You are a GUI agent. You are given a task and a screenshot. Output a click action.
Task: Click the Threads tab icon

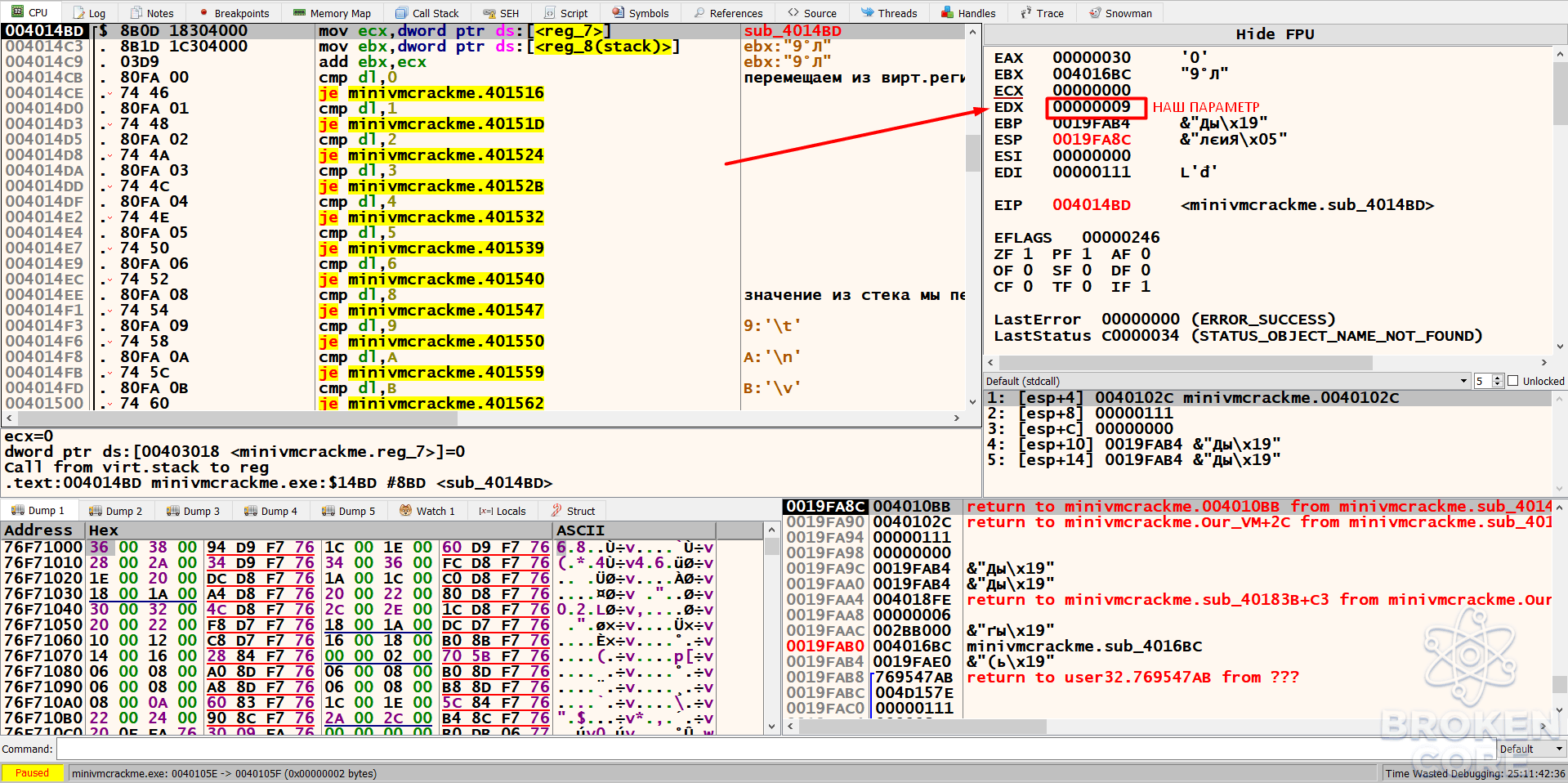pos(868,13)
